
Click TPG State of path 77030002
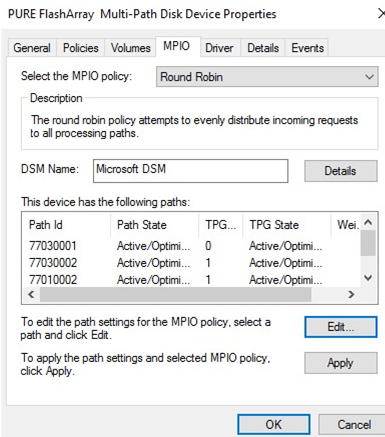[286, 263]
